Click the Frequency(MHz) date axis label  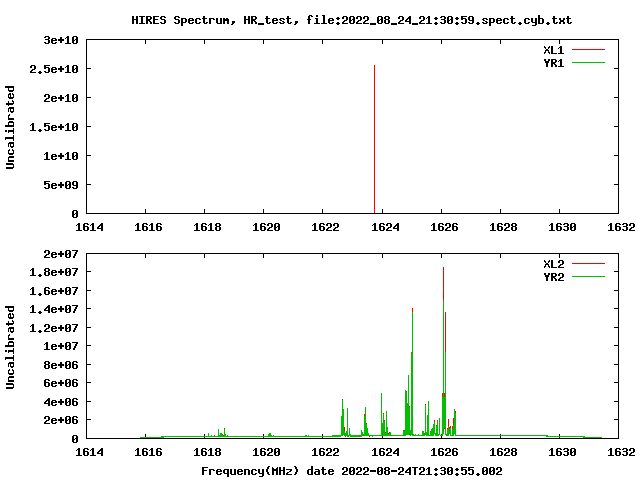tap(351, 471)
